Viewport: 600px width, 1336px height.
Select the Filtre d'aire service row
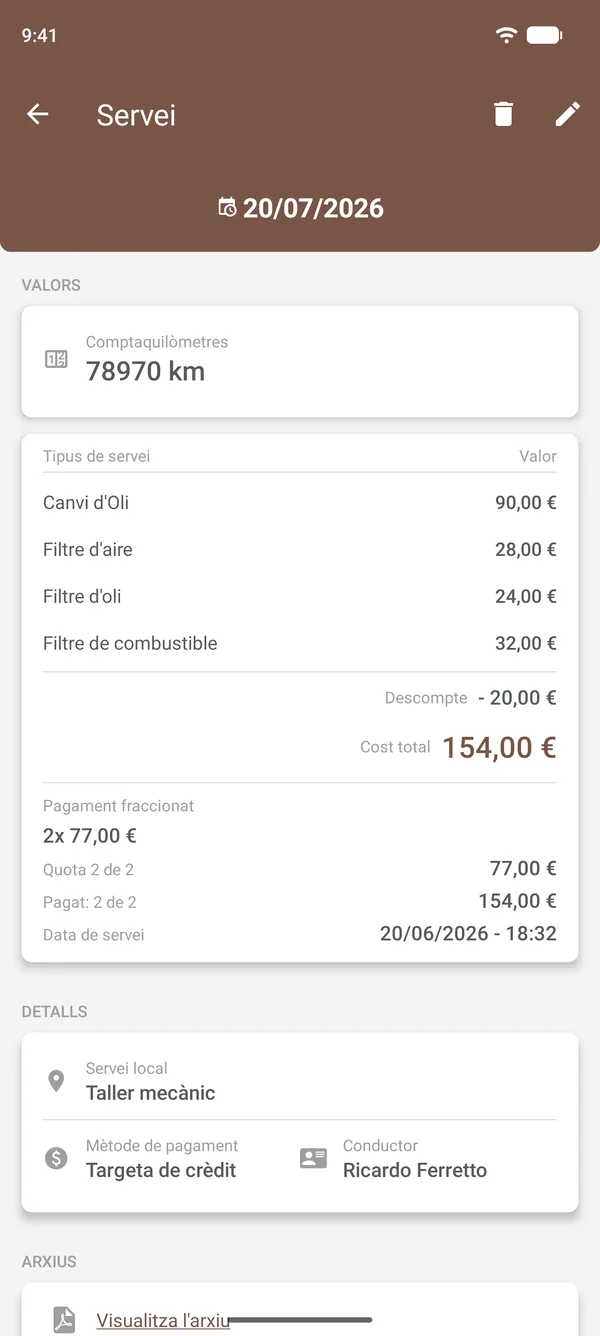point(300,549)
